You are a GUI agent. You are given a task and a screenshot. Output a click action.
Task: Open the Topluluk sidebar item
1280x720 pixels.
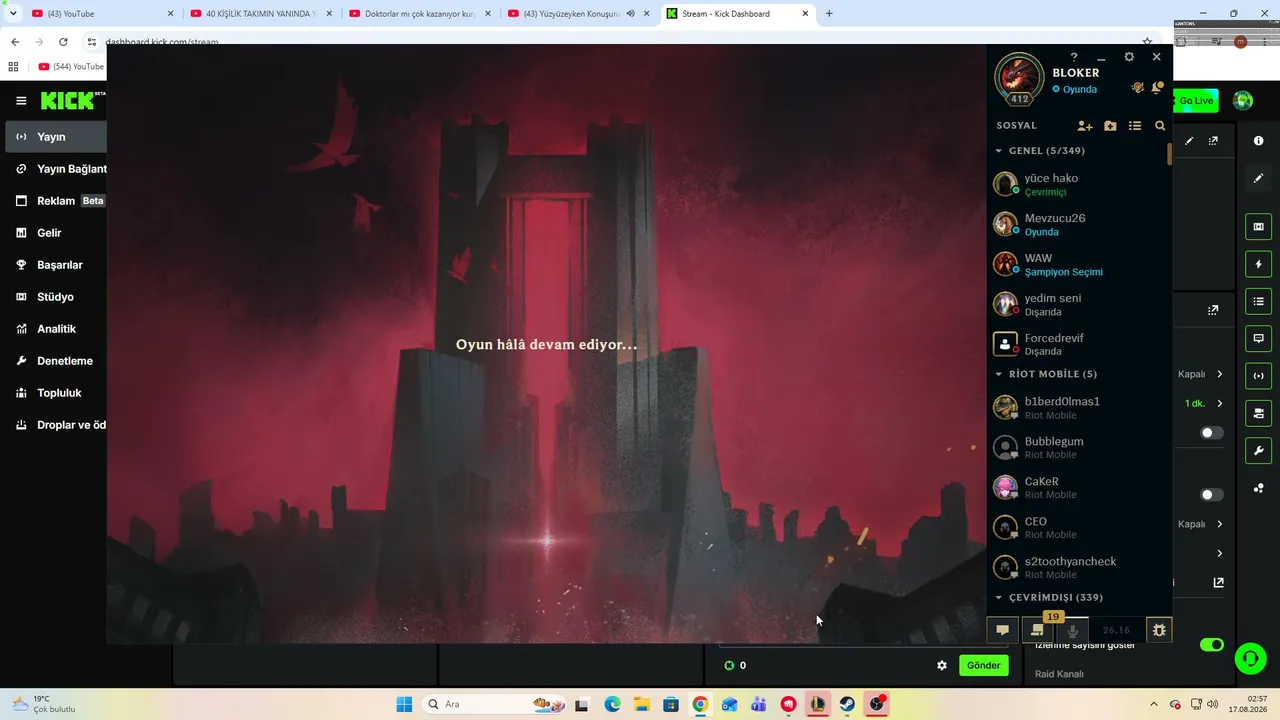pos(56,393)
